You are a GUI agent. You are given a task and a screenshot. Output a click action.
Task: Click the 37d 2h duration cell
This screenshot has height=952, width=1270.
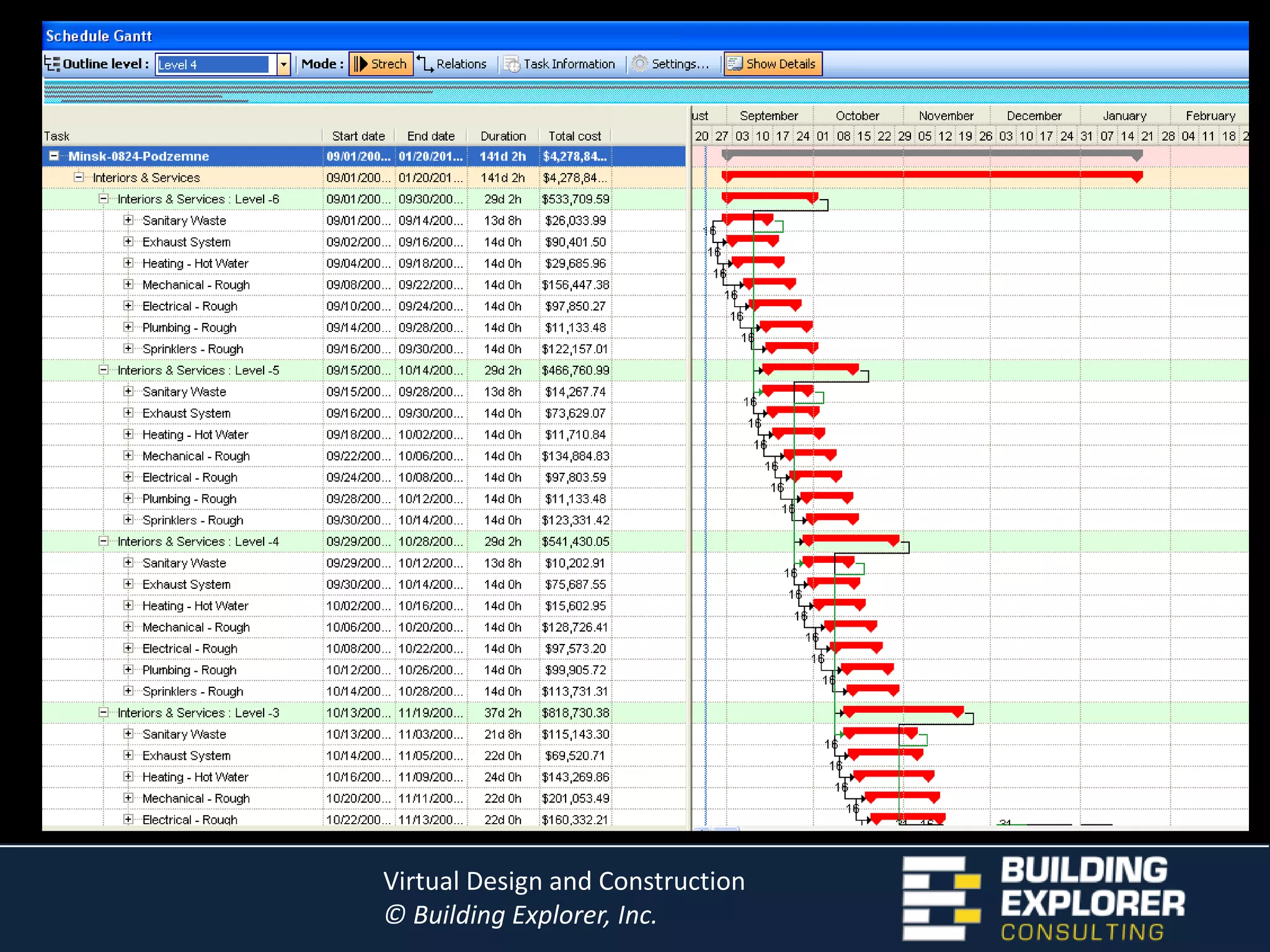(x=503, y=713)
